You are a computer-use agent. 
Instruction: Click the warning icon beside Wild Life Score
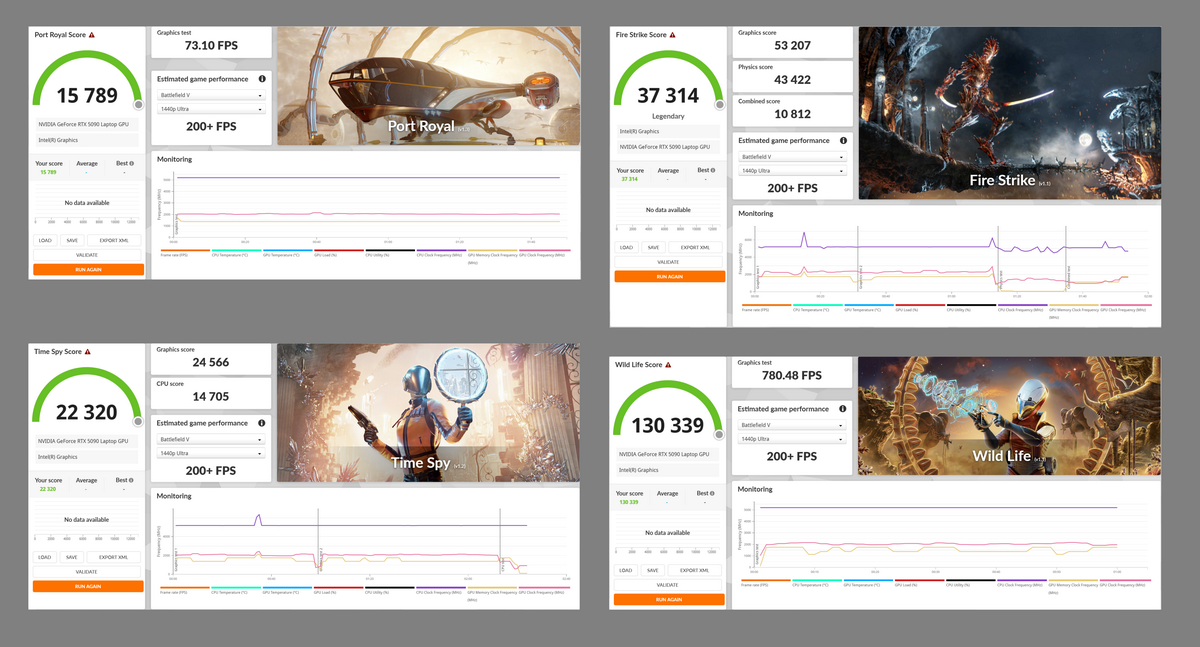pyautogui.click(x=667, y=365)
